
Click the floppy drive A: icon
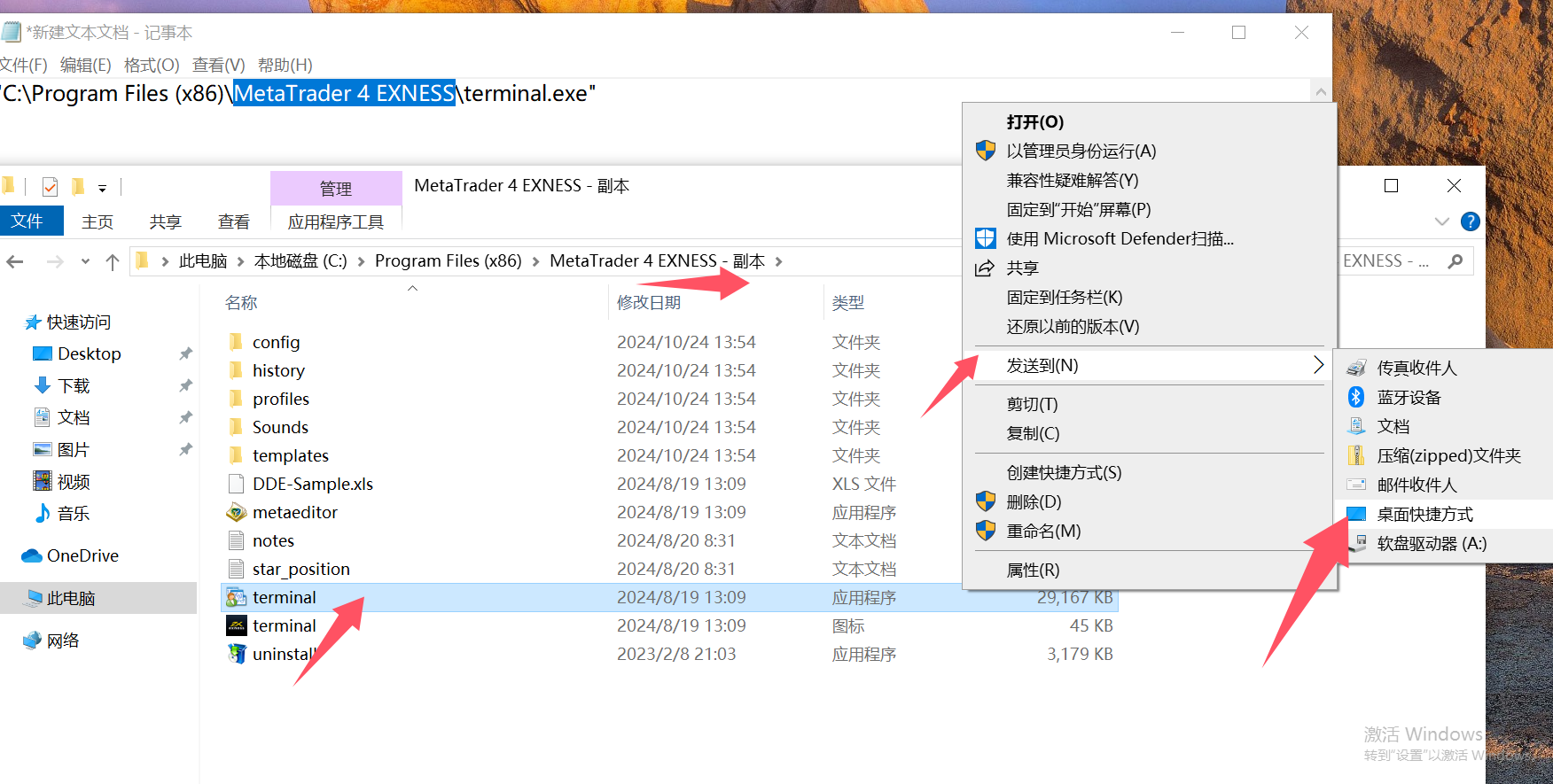[x=1356, y=543]
